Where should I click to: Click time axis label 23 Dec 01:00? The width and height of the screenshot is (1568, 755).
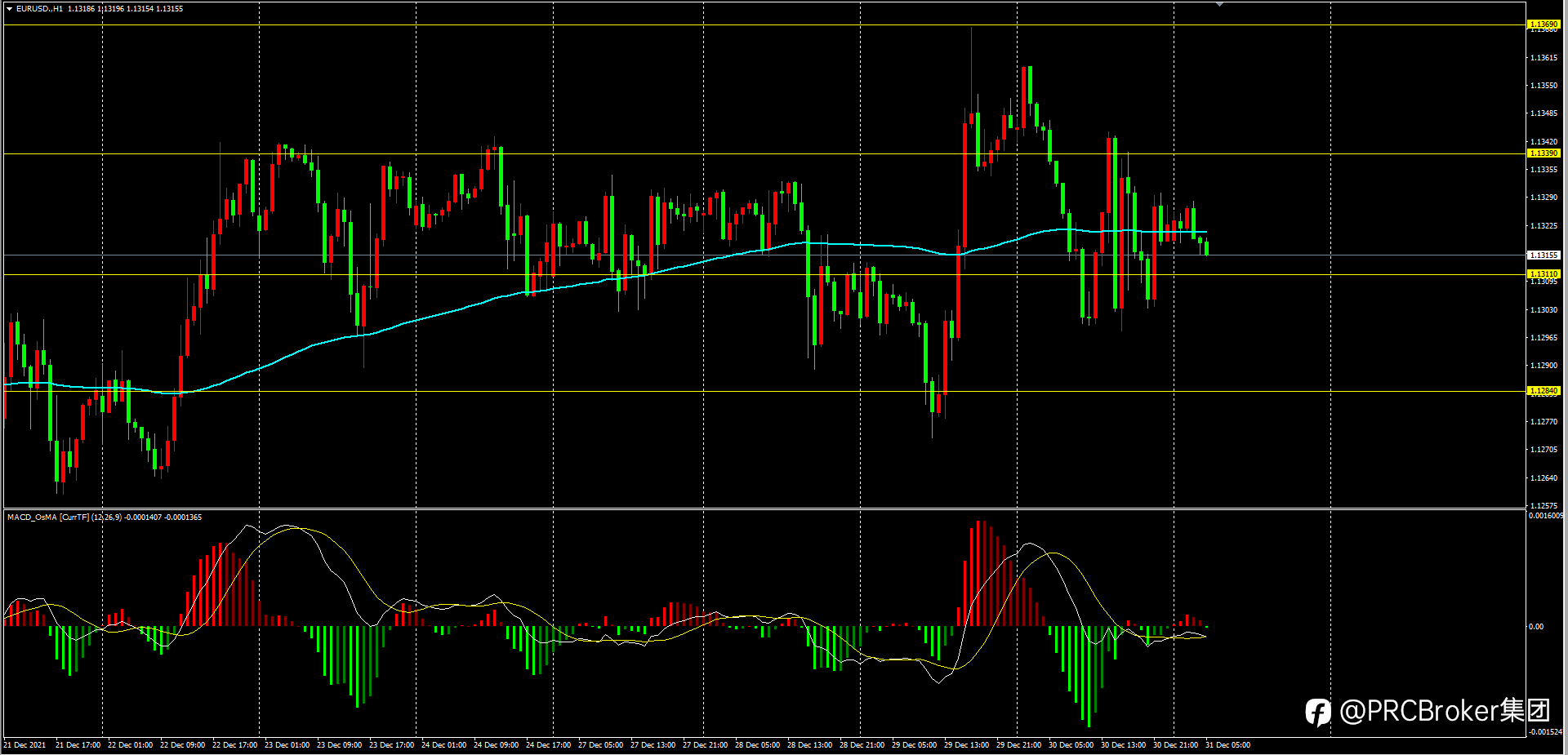pyautogui.click(x=287, y=745)
